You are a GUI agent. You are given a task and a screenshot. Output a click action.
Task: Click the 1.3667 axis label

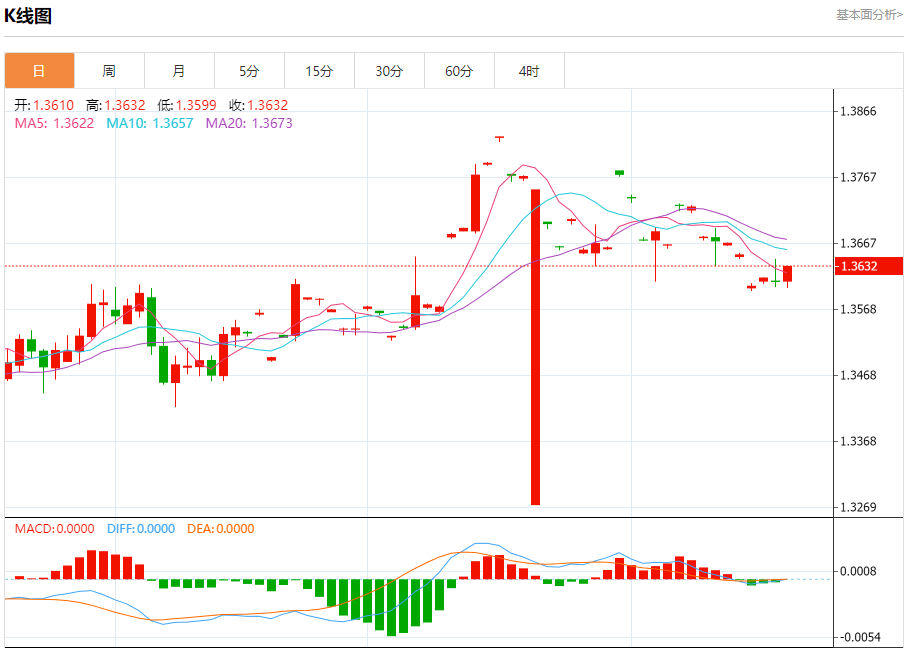pyautogui.click(x=858, y=243)
